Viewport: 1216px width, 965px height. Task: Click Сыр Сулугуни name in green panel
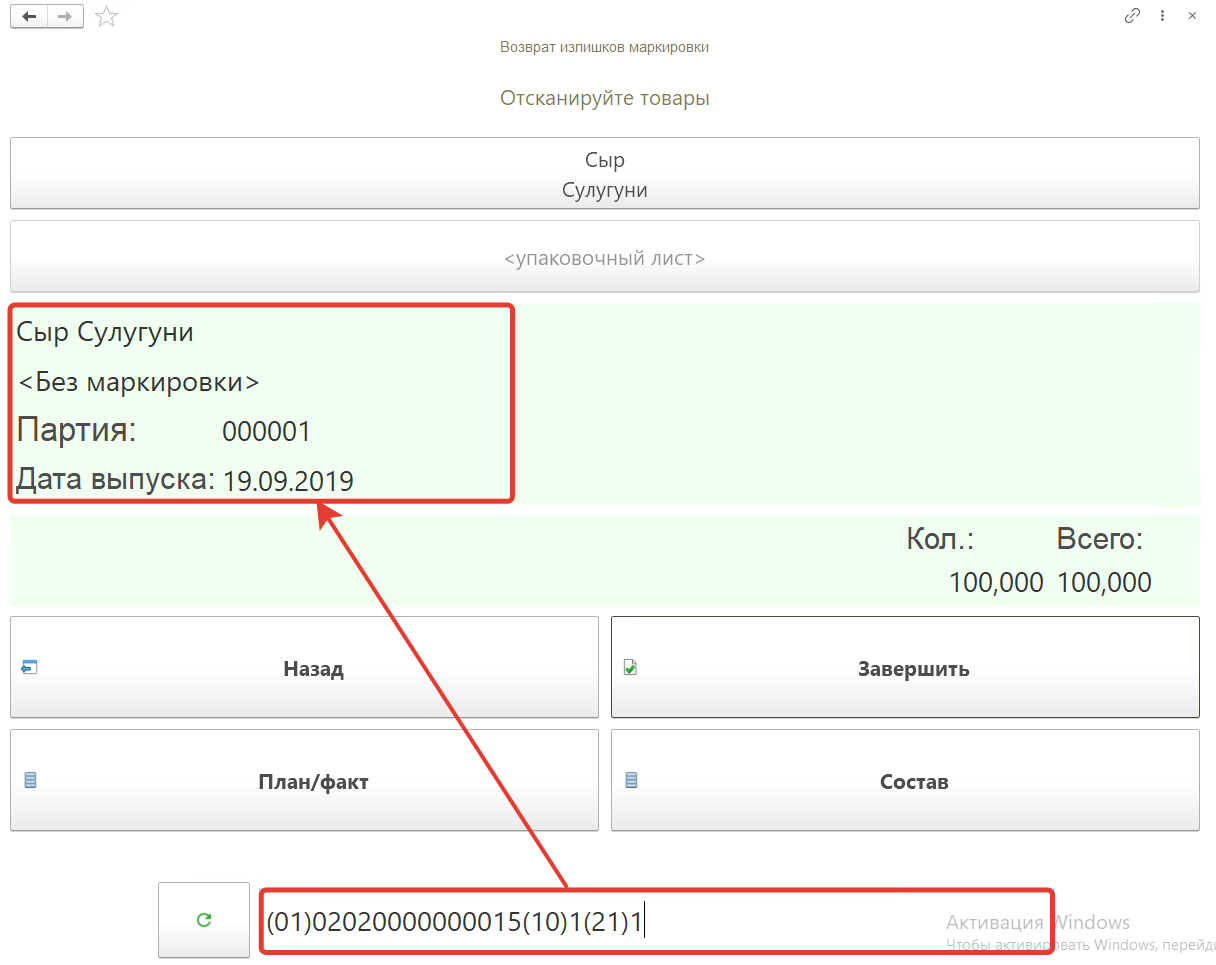[x=105, y=332]
